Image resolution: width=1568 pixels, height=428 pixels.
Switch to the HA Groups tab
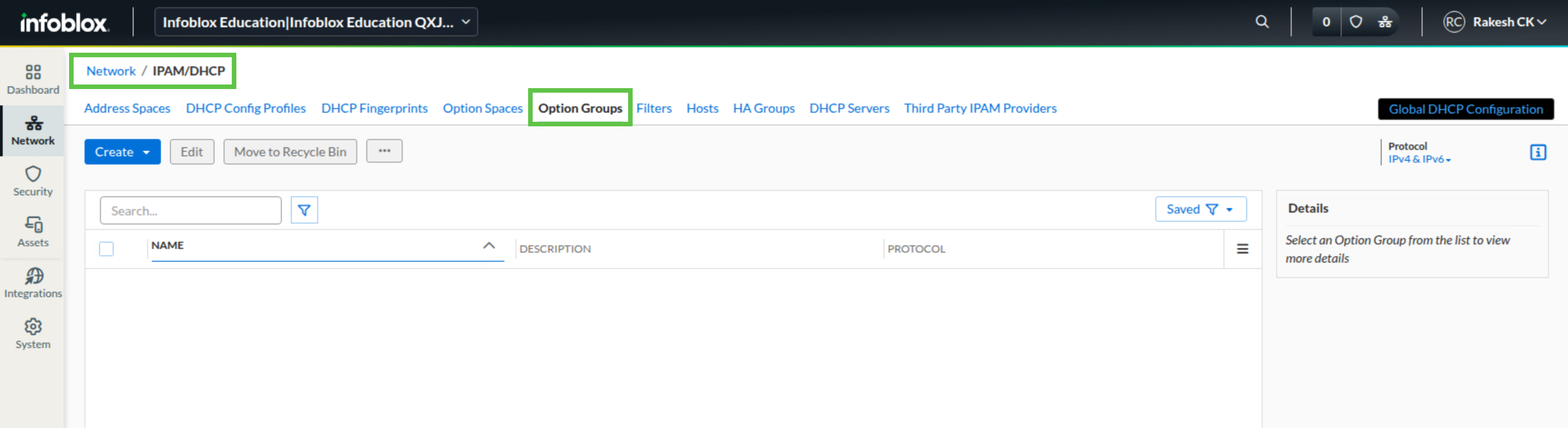tap(764, 109)
